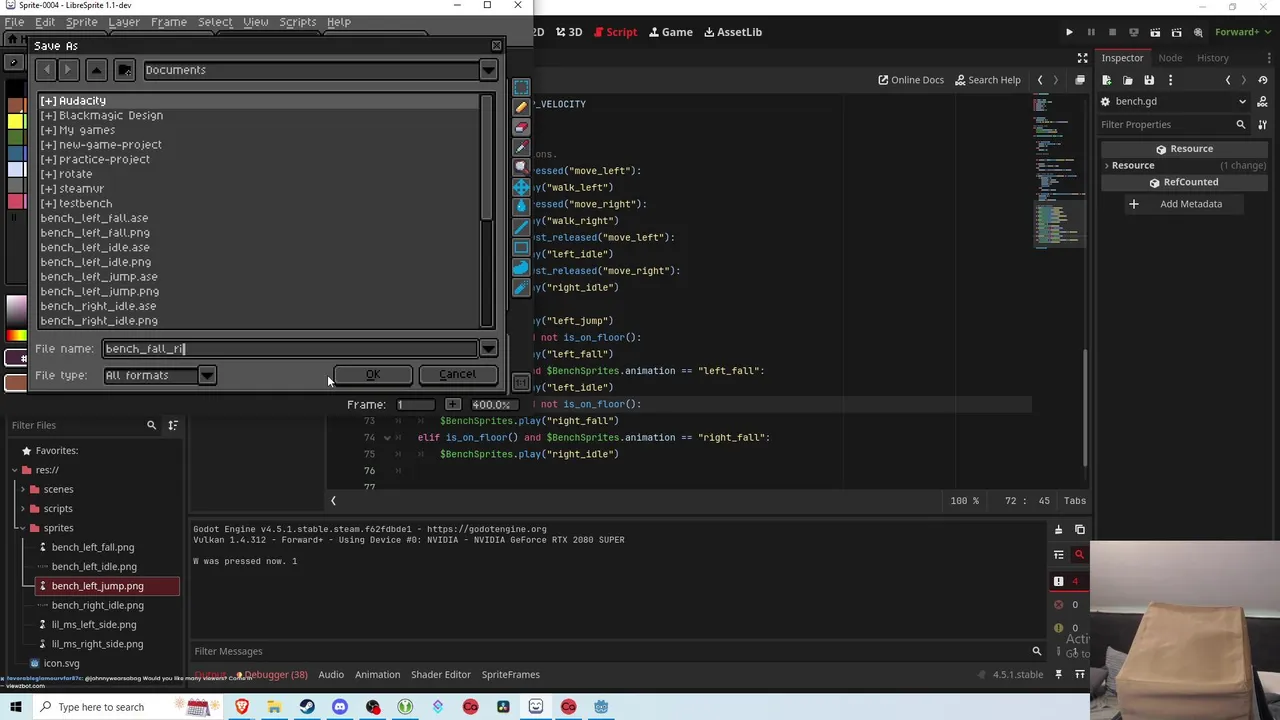Select the rectangular marquee tool in LibreSprite
Image resolution: width=1280 pixels, height=720 pixels.
click(x=521, y=88)
